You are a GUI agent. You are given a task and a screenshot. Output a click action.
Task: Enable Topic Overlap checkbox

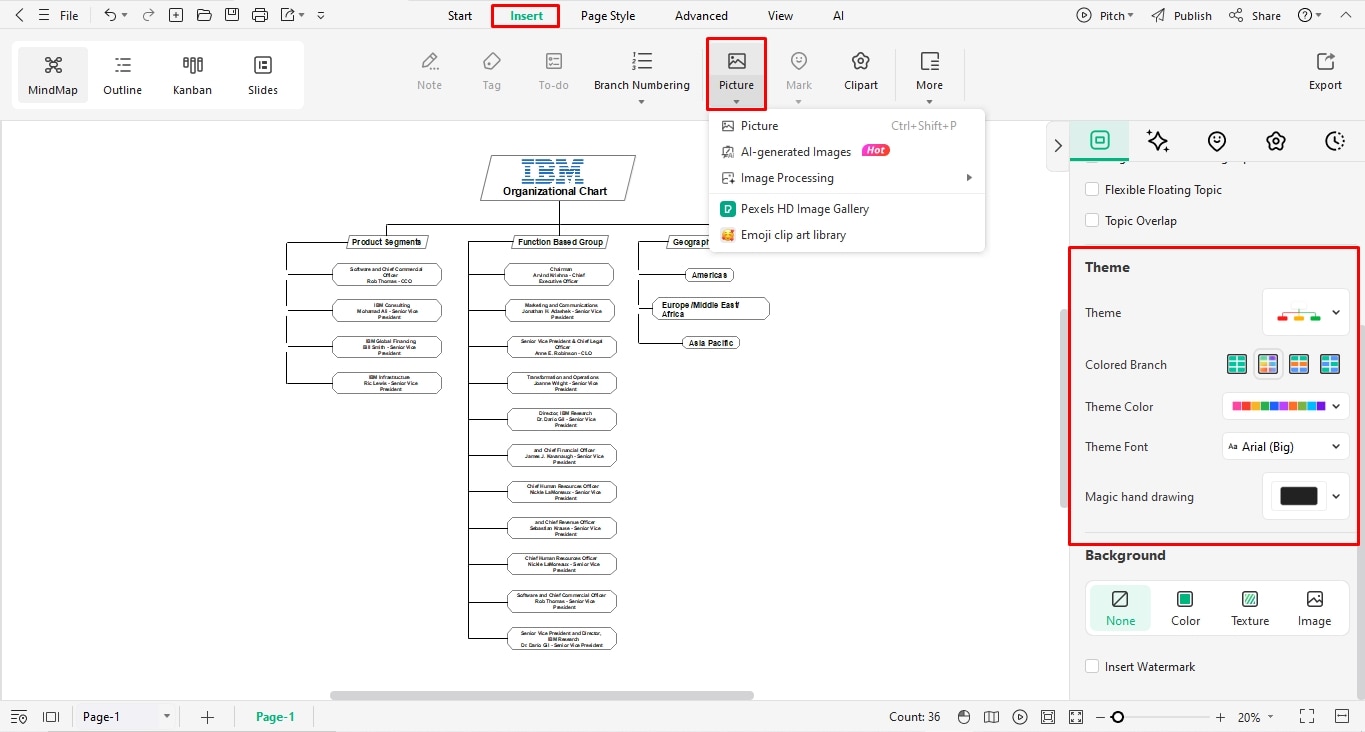pyautogui.click(x=1092, y=221)
